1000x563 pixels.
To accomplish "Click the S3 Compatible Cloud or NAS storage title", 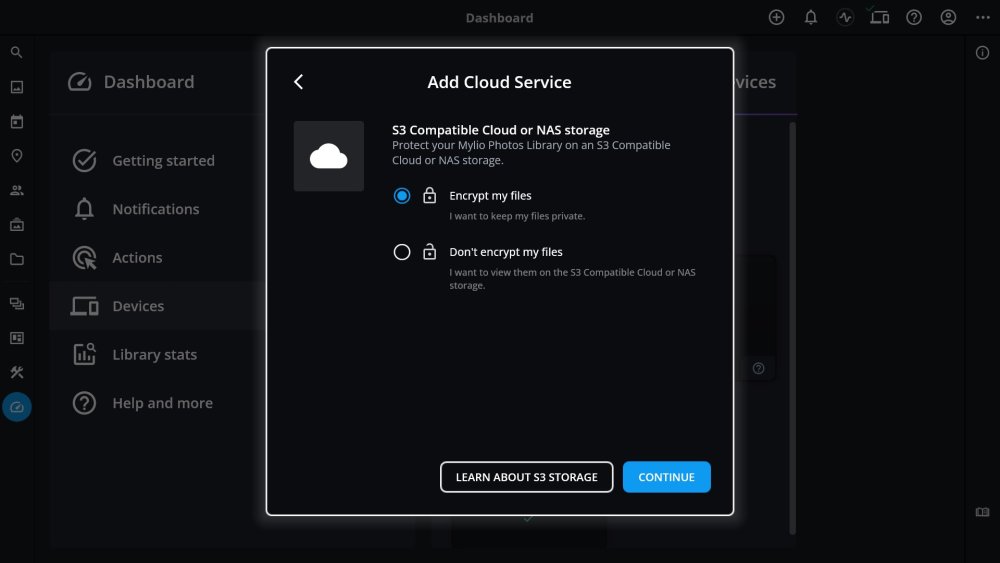I will (x=501, y=129).
